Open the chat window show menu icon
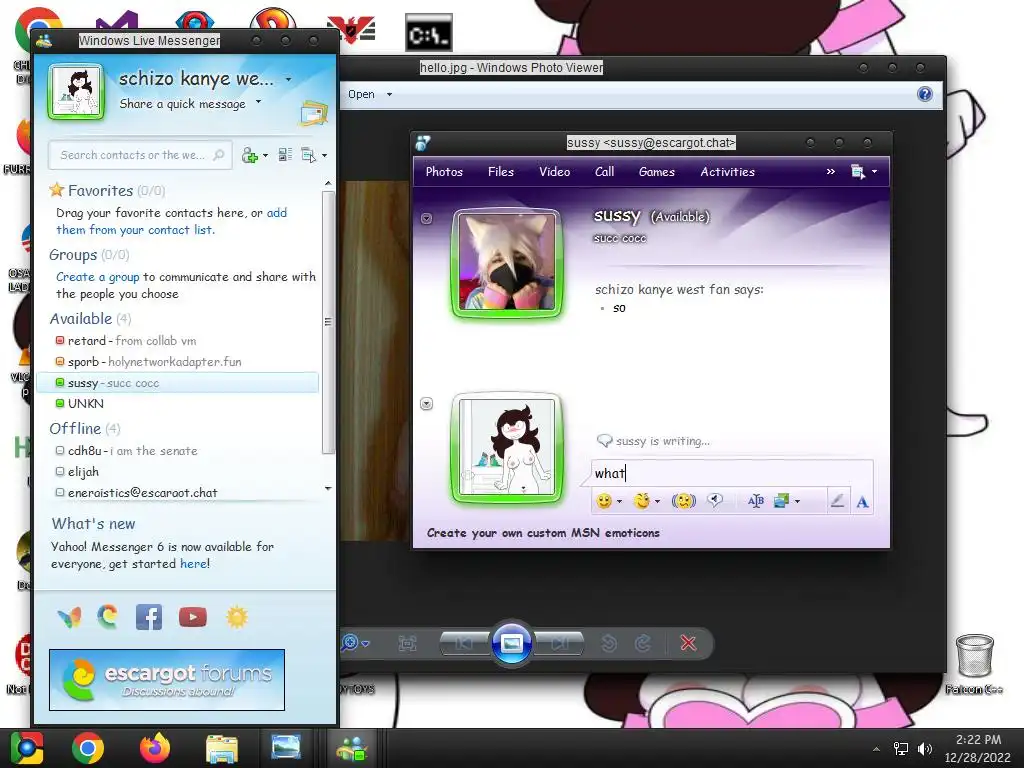 coord(857,172)
